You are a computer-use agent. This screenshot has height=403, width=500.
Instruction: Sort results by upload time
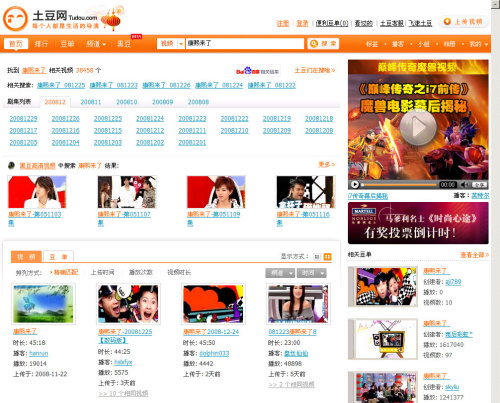point(103,272)
